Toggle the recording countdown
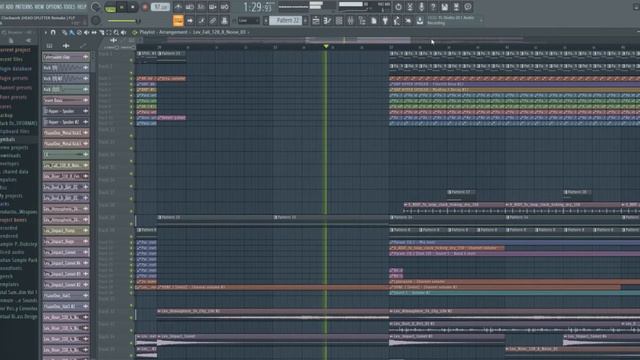640x360 pixels. 201,7
